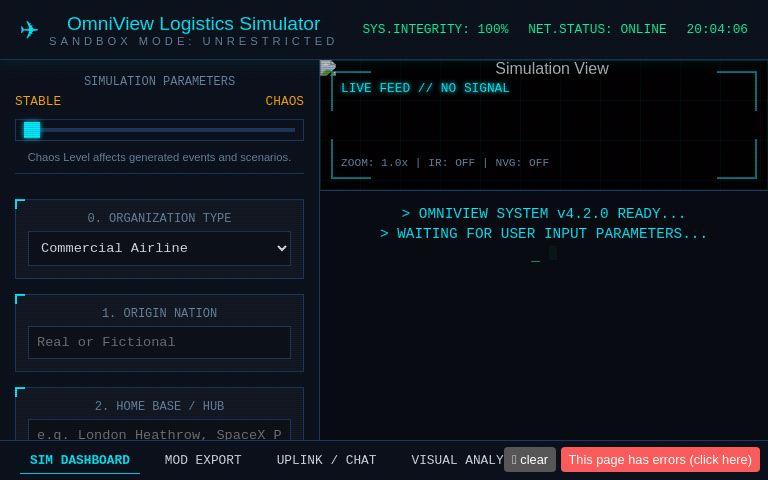Focus the Home Base / Hub text field
768x480 pixels.
[x=159, y=430]
